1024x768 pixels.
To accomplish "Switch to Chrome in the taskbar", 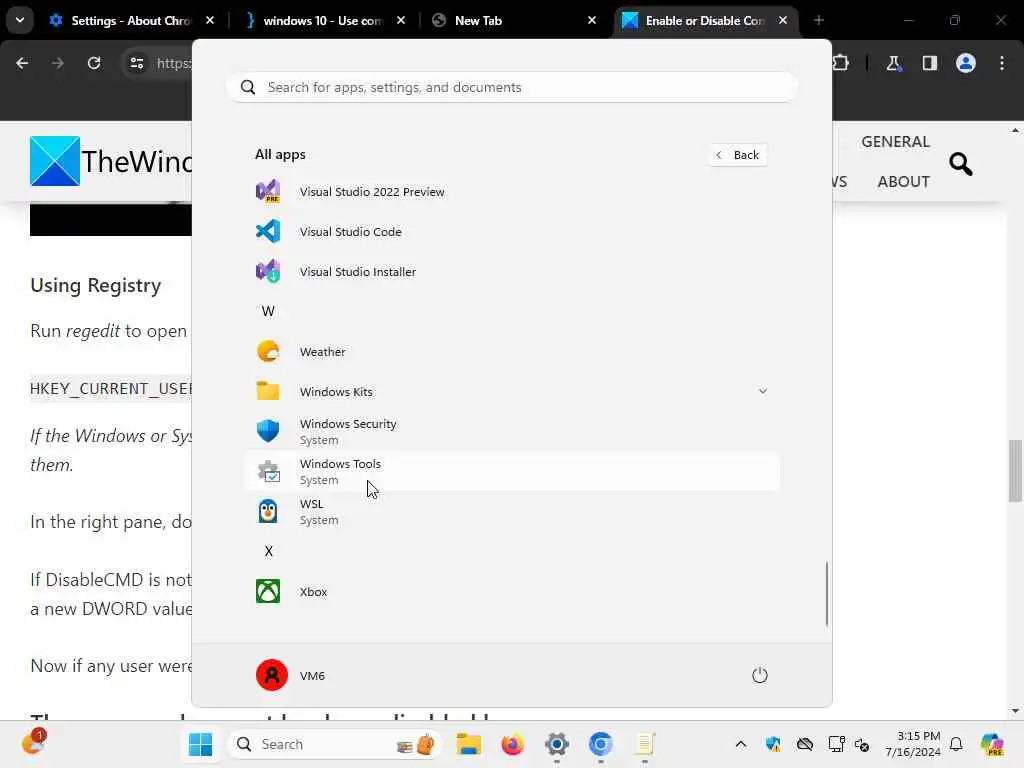I will 600,744.
